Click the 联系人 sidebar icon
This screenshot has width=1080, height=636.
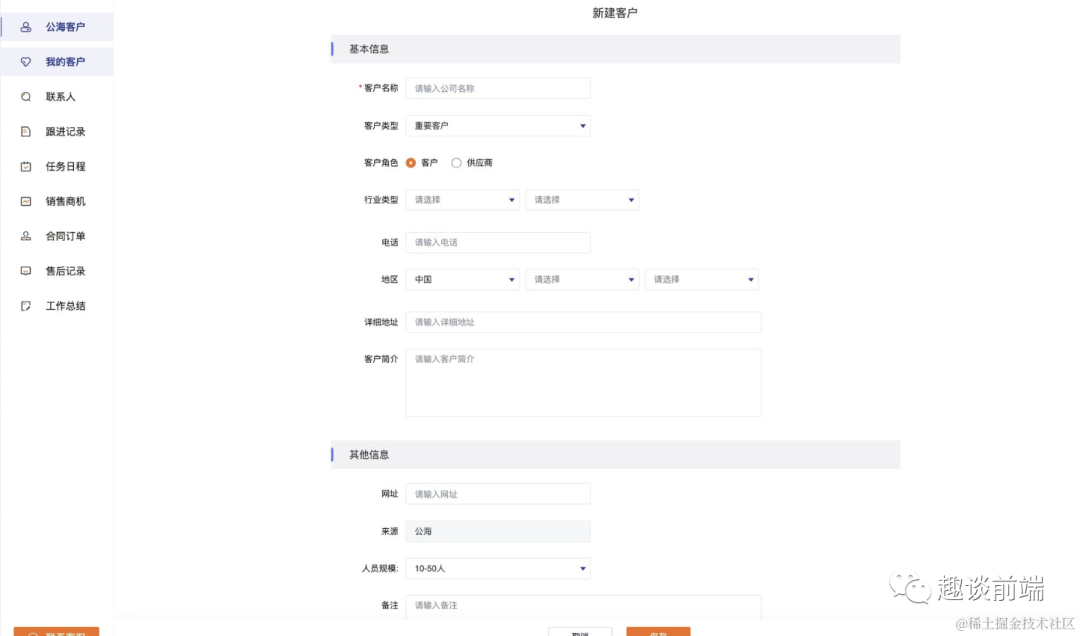(25, 97)
